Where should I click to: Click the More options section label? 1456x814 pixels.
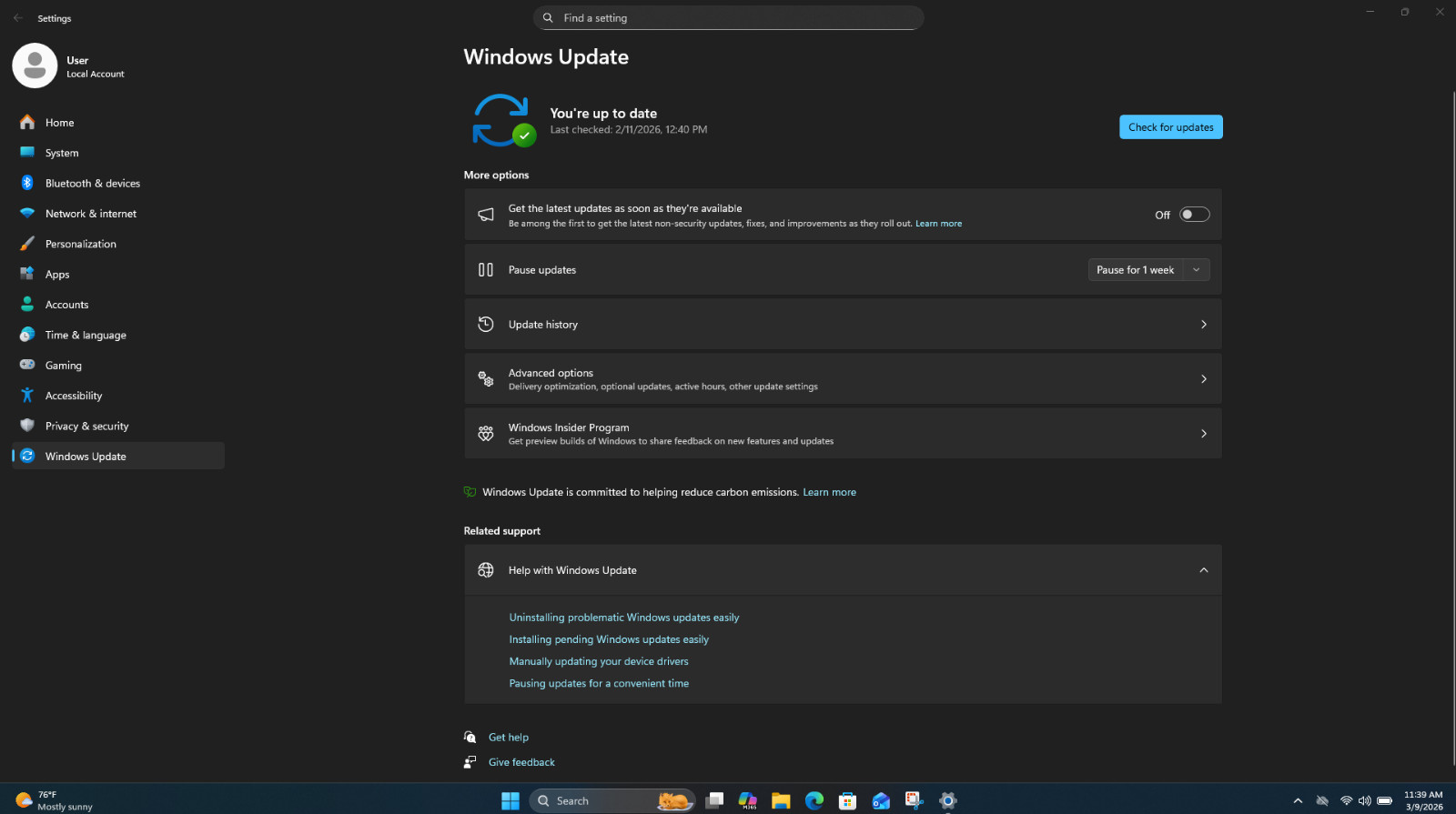coord(496,175)
